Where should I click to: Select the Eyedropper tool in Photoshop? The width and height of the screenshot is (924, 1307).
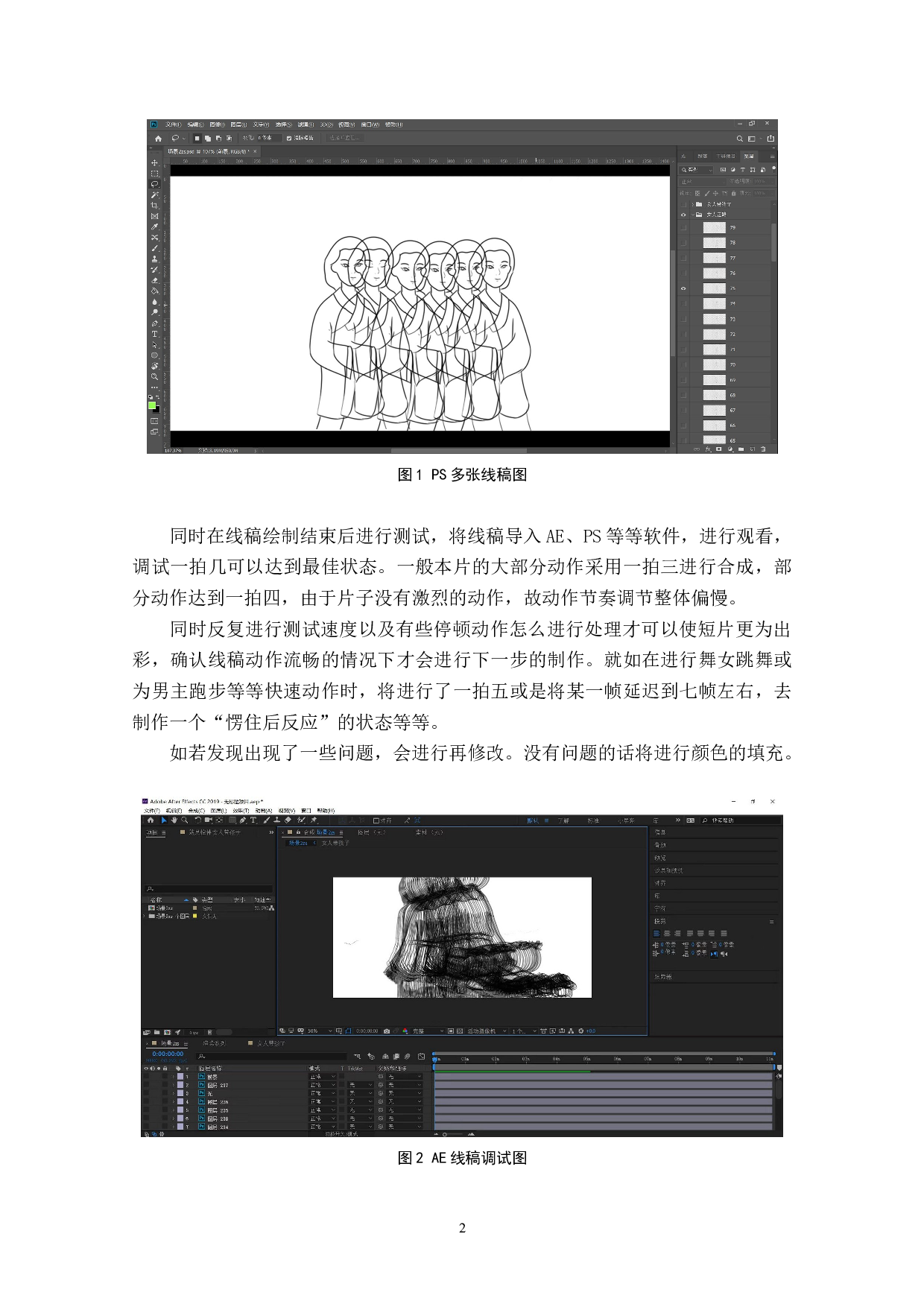pos(155,227)
